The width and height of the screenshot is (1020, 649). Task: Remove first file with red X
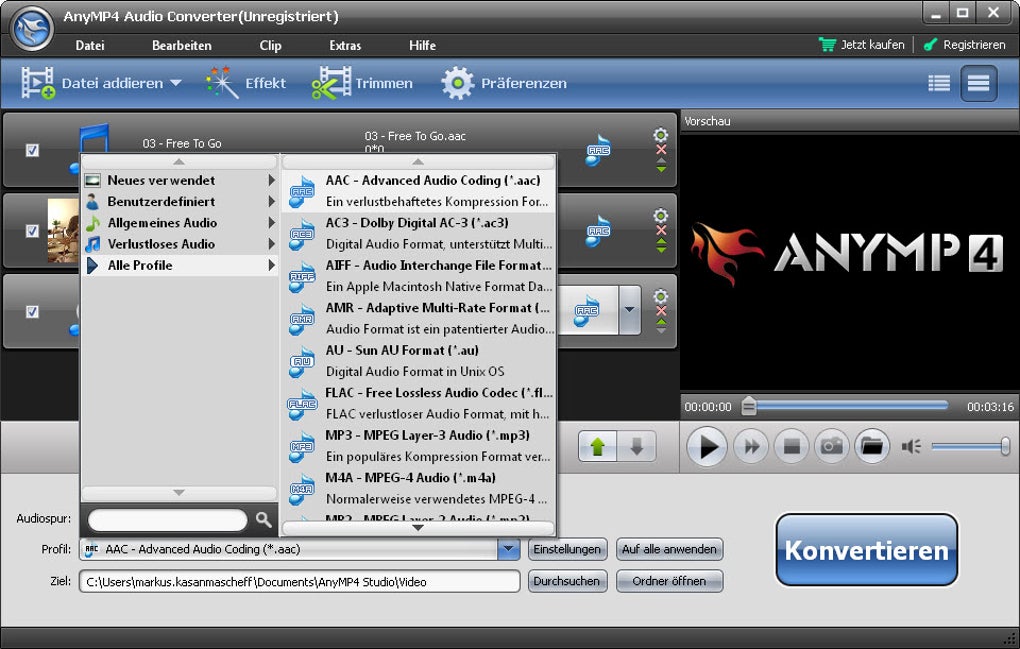tap(661, 150)
